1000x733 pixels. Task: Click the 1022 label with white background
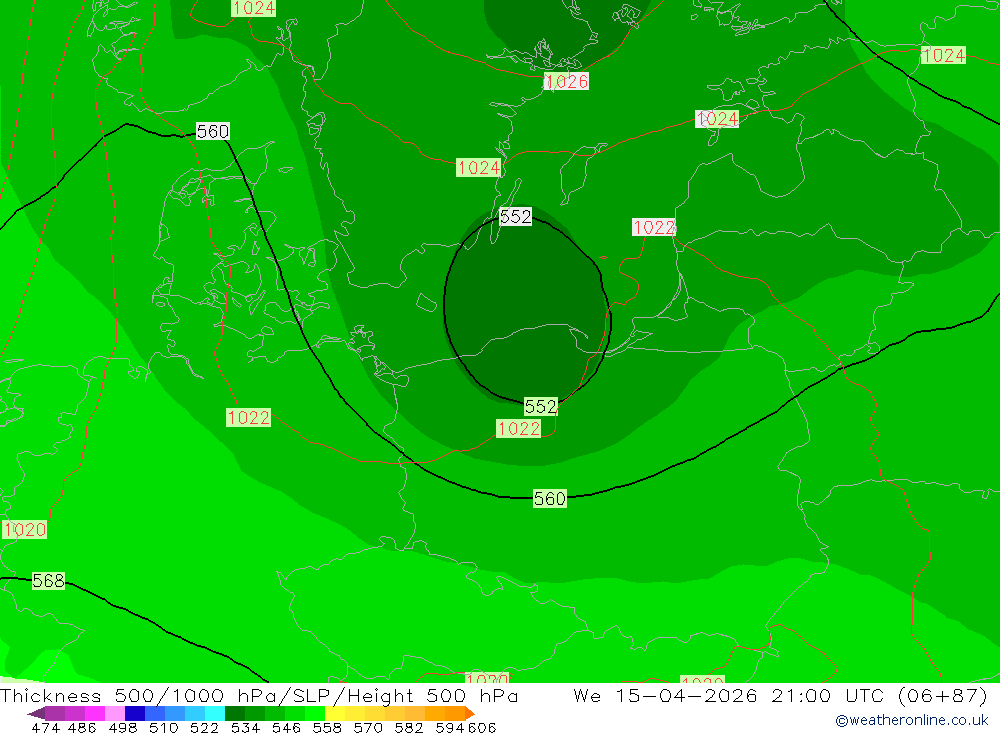point(654,227)
